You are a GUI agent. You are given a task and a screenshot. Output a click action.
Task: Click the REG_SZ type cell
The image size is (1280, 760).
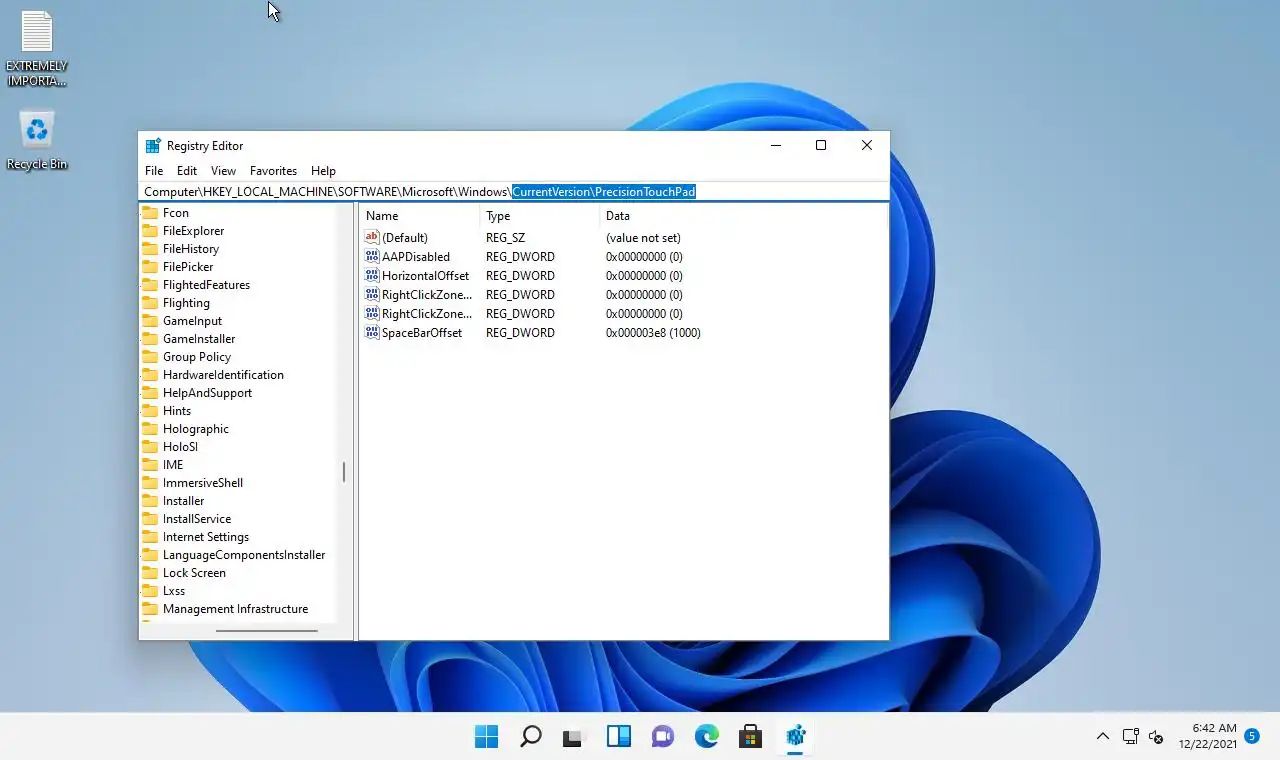click(505, 238)
